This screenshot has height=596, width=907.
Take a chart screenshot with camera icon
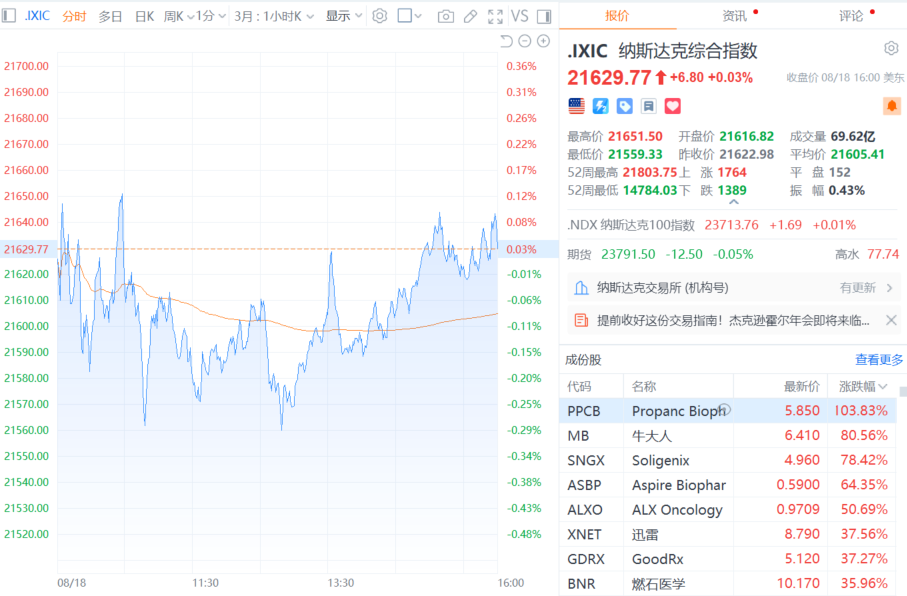point(445,16)
